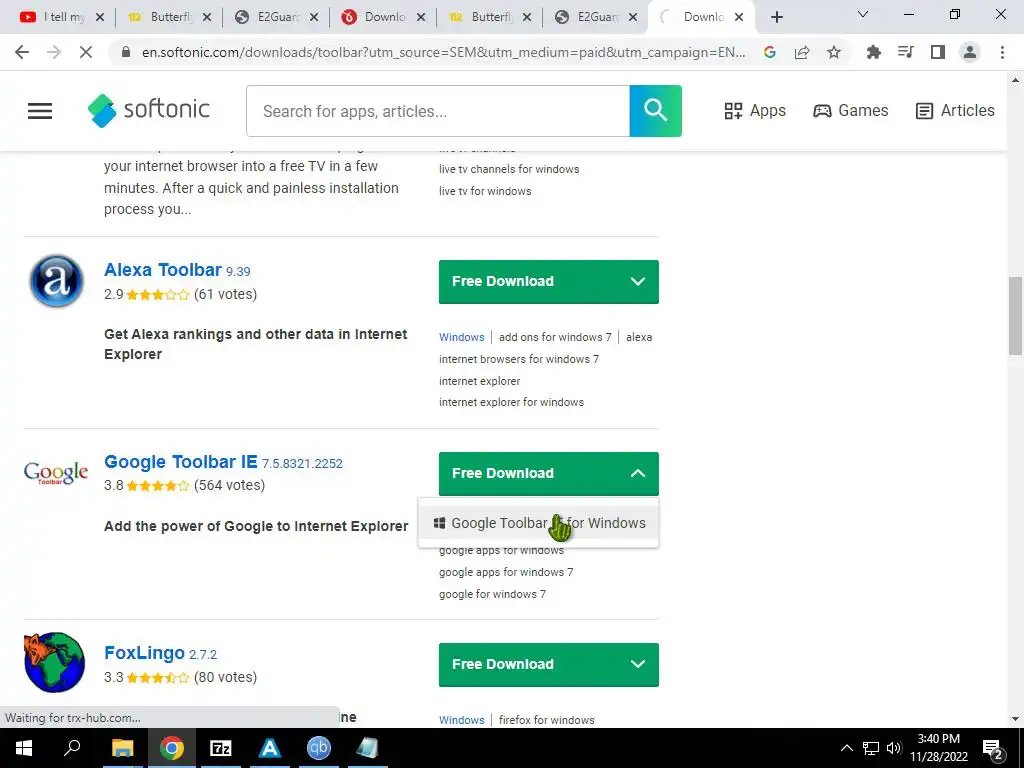The height and width of the screenshot is (768, 1024).
Task: Click add ons for windows 7 tag
Action: [555, 337]
